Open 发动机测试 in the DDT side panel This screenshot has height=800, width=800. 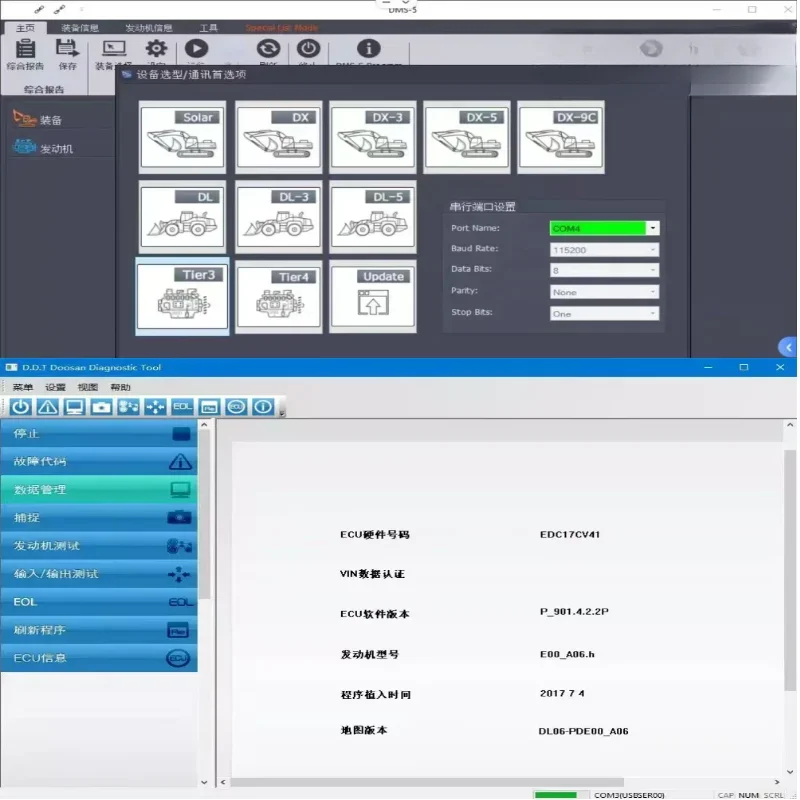click(x=99, y=546)
